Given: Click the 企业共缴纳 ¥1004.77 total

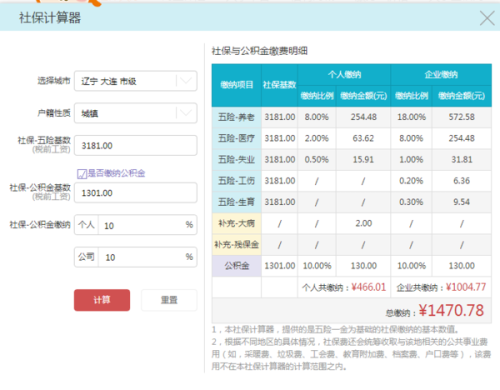Looking at the screenshot, I should point(441,287).
